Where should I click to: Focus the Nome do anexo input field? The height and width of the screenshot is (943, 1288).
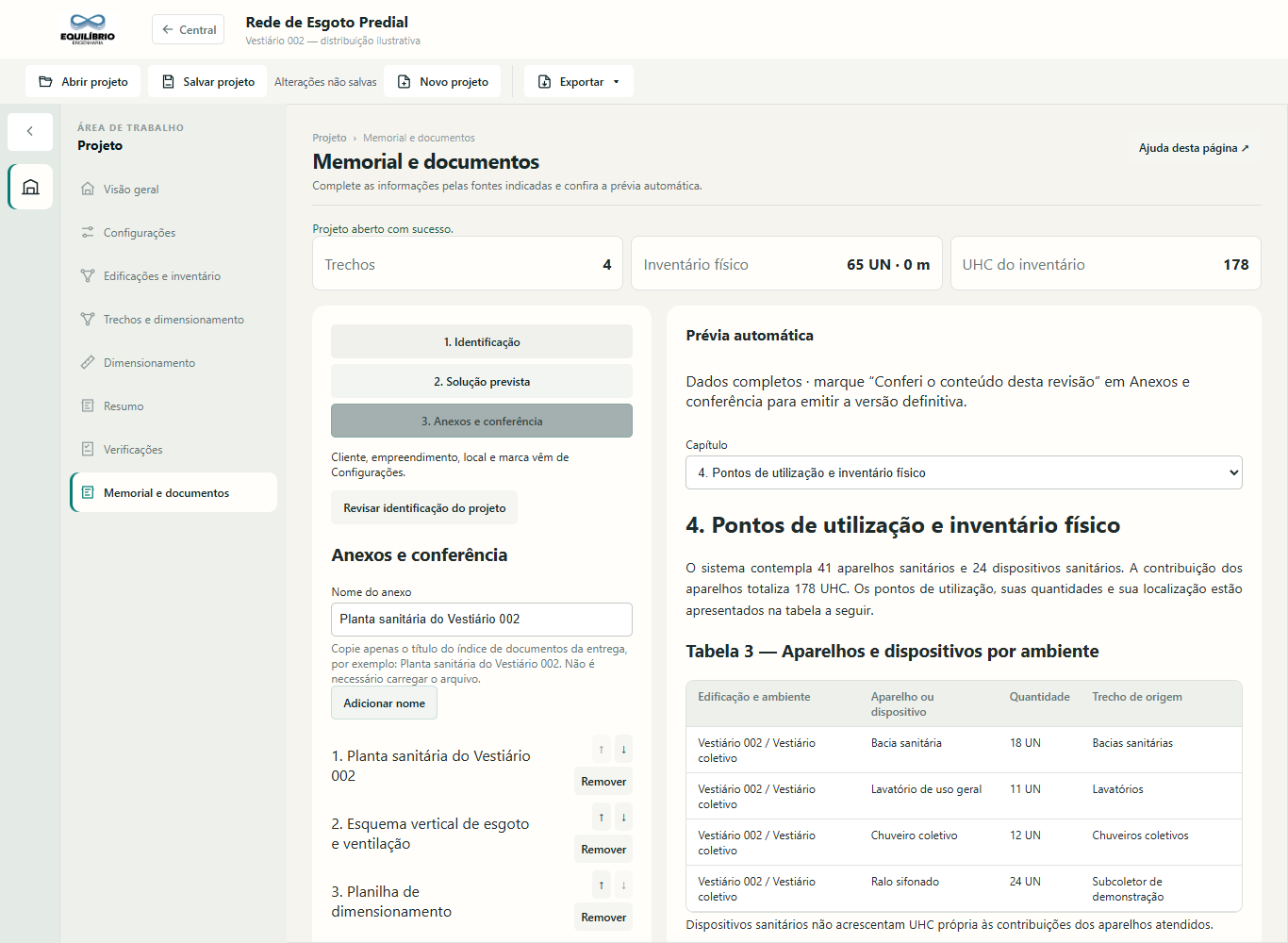[482, 620]
